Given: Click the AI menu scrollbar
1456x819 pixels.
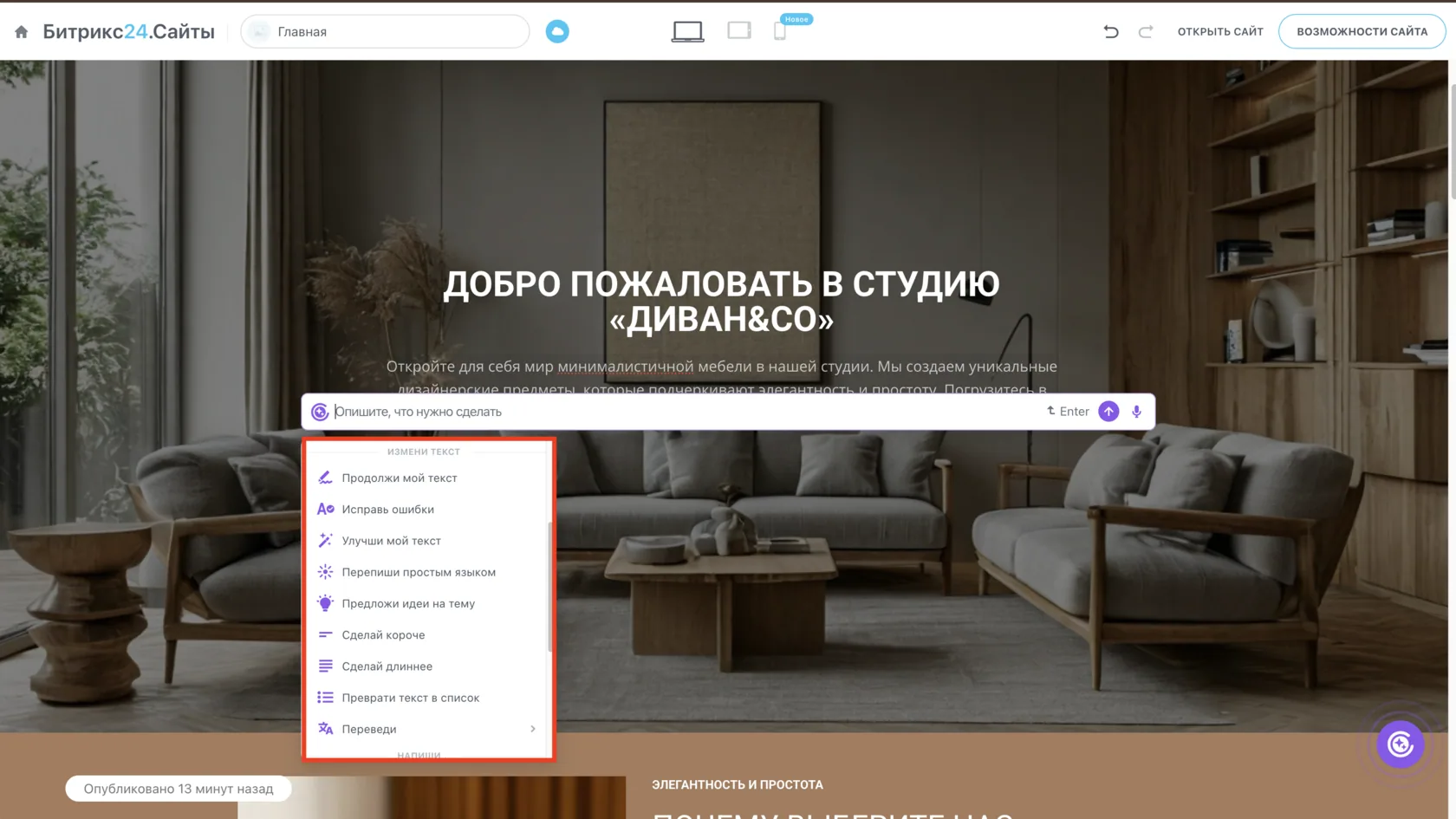Looking at the screenshot, I should click(549, 587).
